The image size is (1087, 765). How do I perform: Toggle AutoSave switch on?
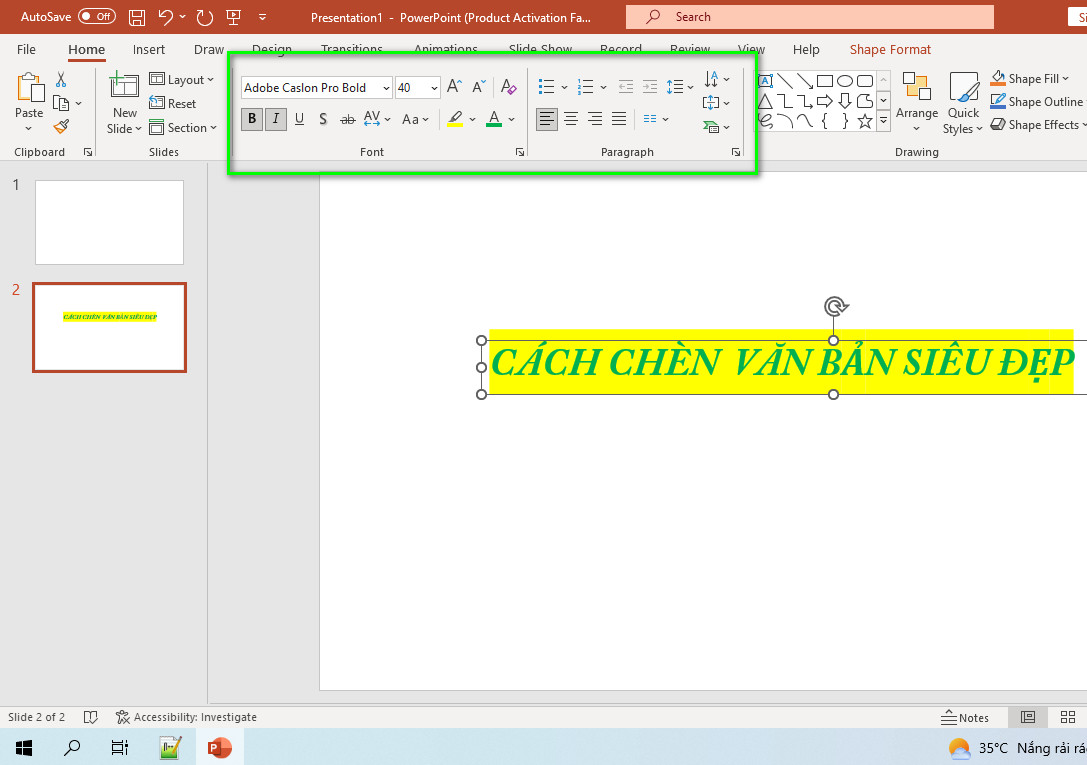(96, 17)
